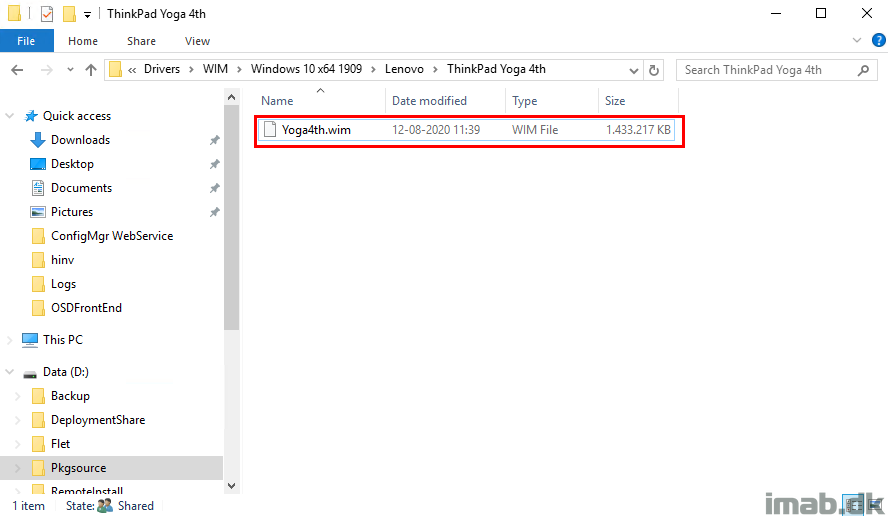Click the pin icon next to Documents

tap(215, 188)
